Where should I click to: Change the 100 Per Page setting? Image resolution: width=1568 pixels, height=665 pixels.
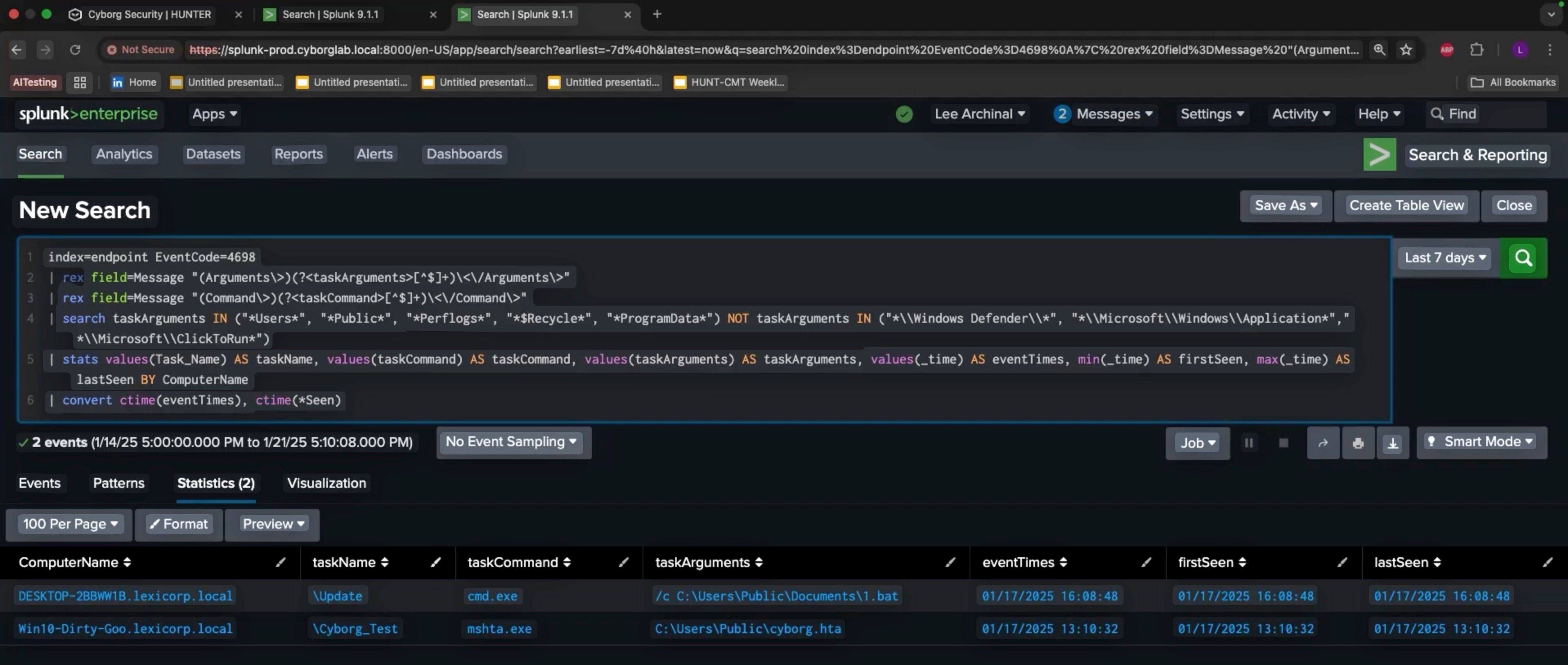[x=69, y=524]
